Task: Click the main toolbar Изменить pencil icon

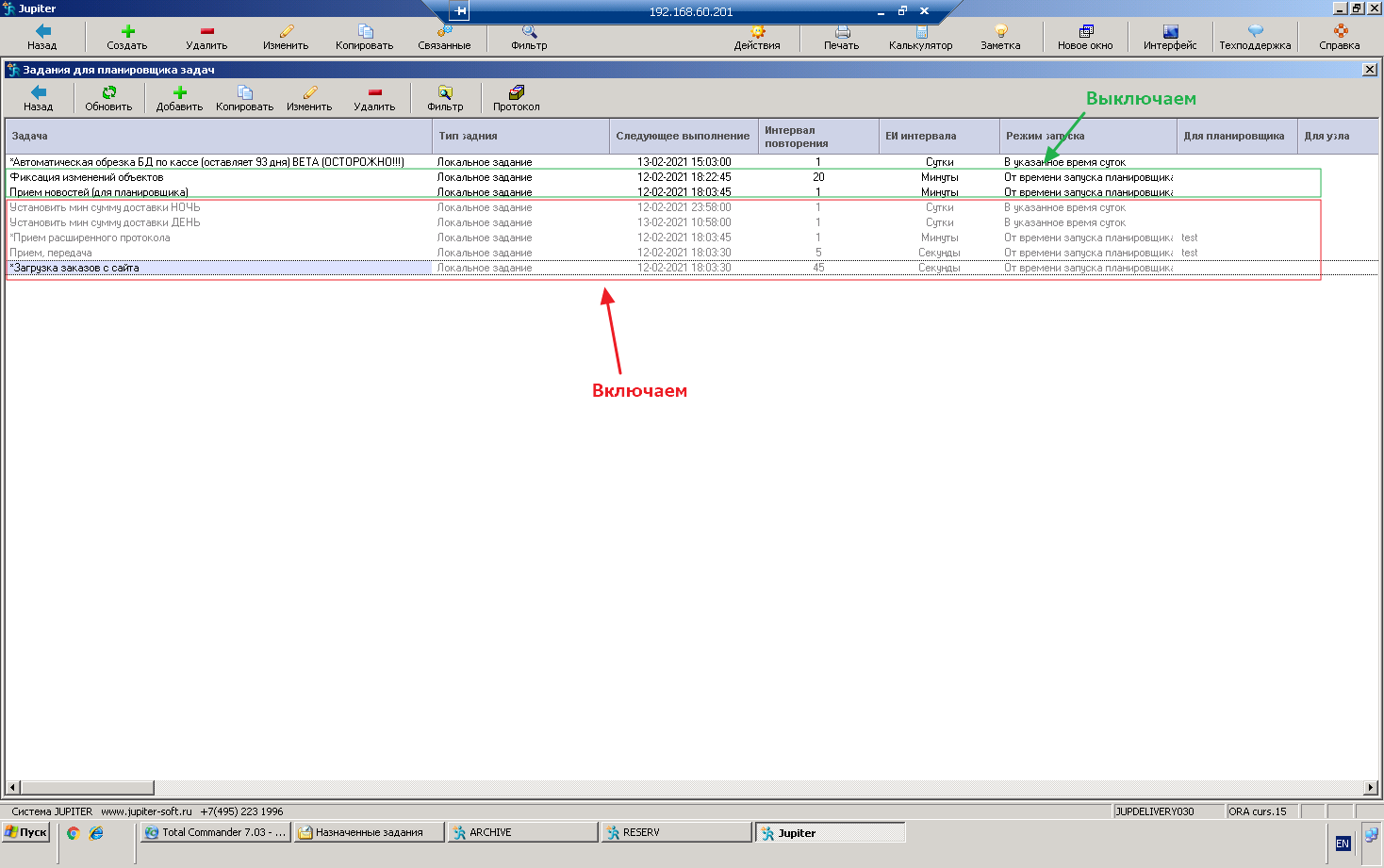Action: 287,31
